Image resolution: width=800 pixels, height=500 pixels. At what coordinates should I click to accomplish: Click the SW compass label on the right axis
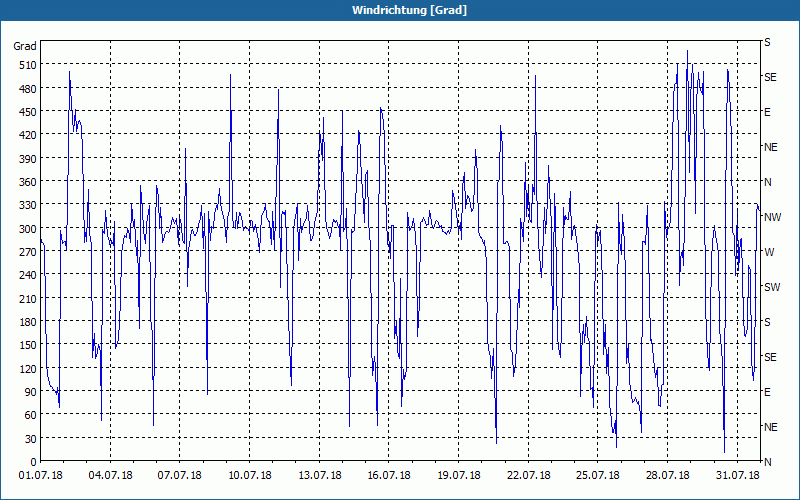coord(772,287)
